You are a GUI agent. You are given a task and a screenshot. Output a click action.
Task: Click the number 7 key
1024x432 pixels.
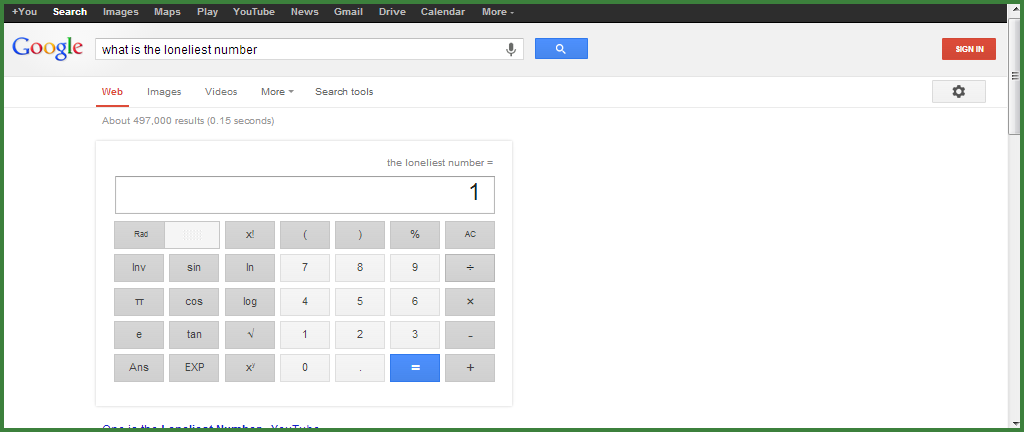(305, 268)
